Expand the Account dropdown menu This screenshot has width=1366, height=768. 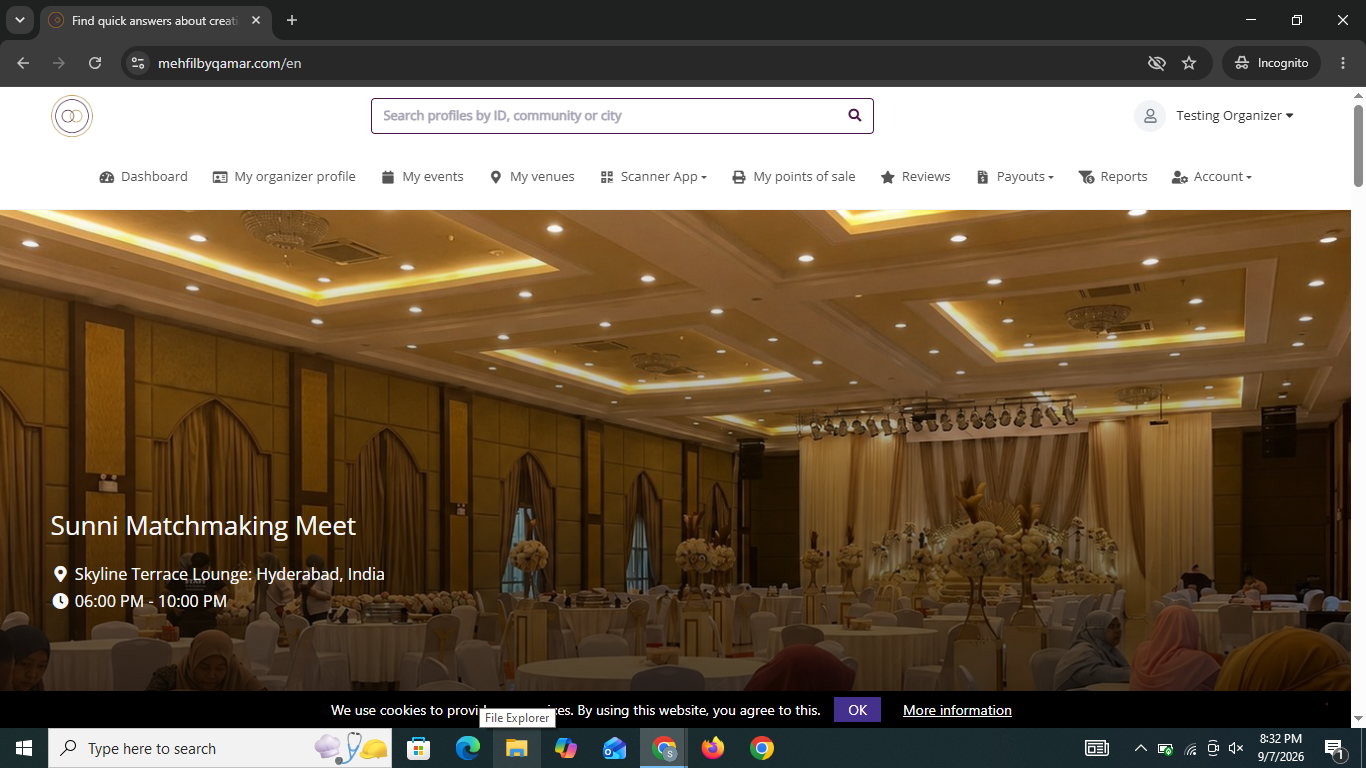click(x=1212, y=177)
